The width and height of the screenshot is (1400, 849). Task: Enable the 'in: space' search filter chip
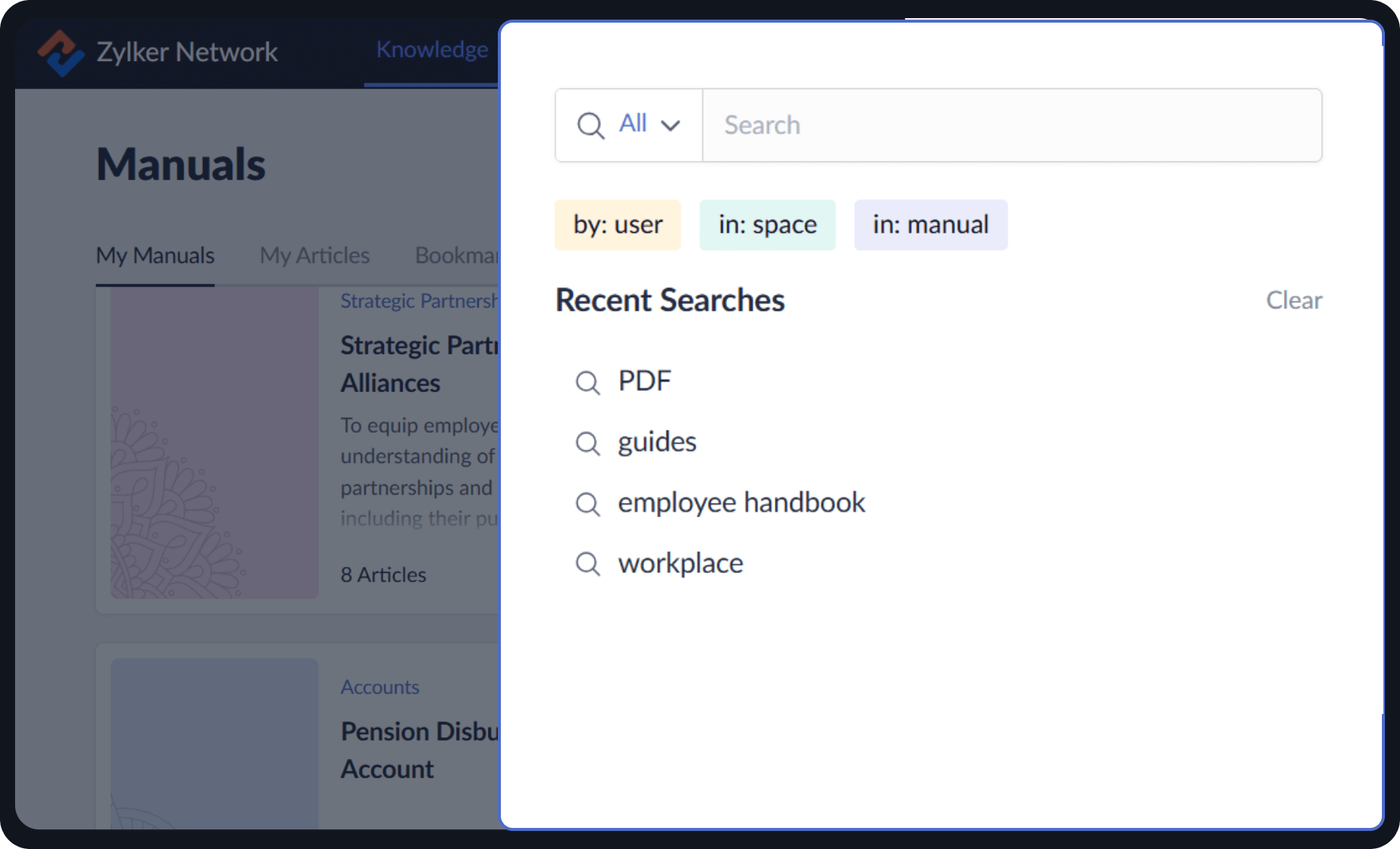[767, 224]
